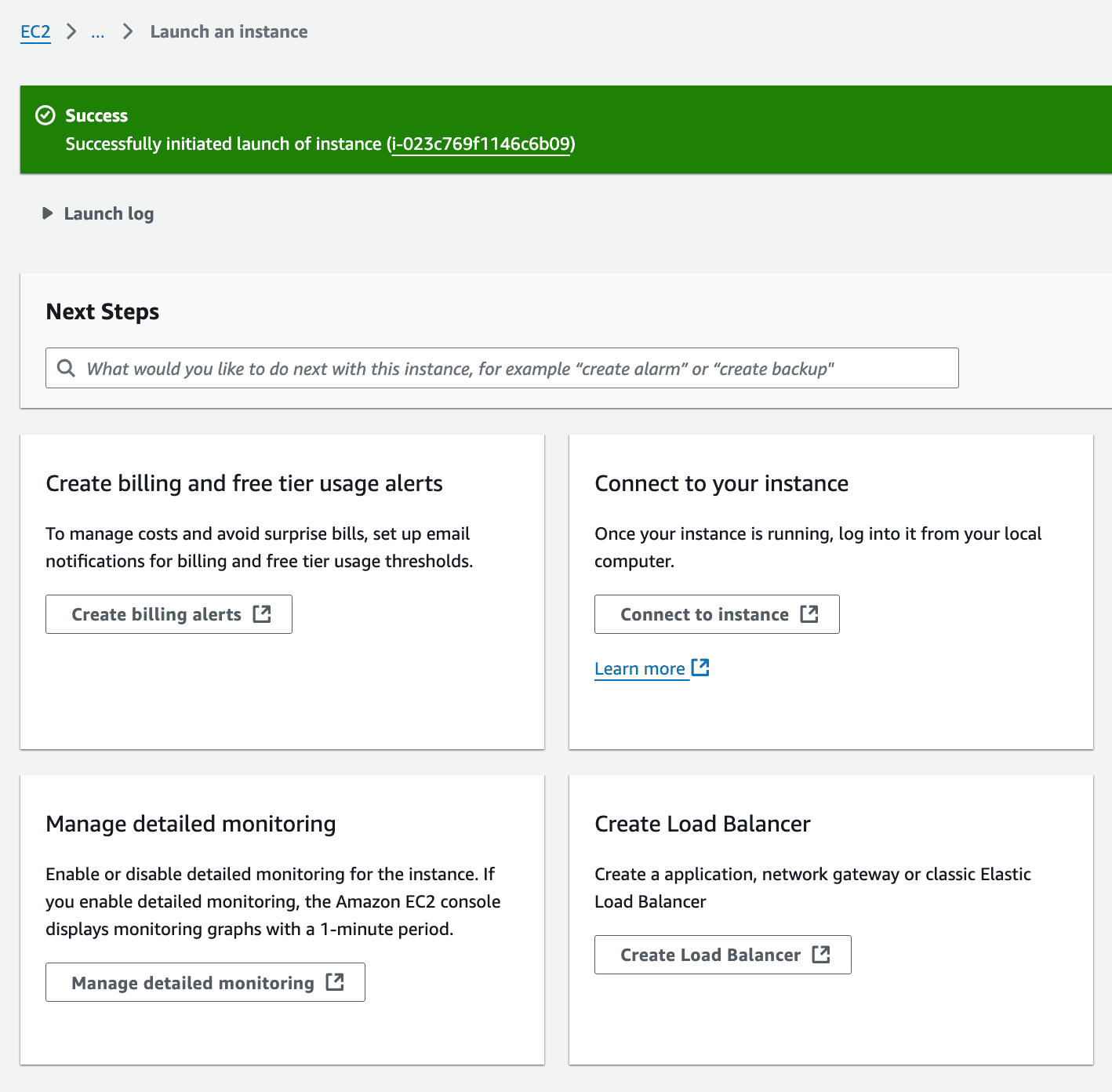Click Manage detailed monitoring
Image resolution: width=1112 pixels, height=1092 pixels.
pos(205,982)
